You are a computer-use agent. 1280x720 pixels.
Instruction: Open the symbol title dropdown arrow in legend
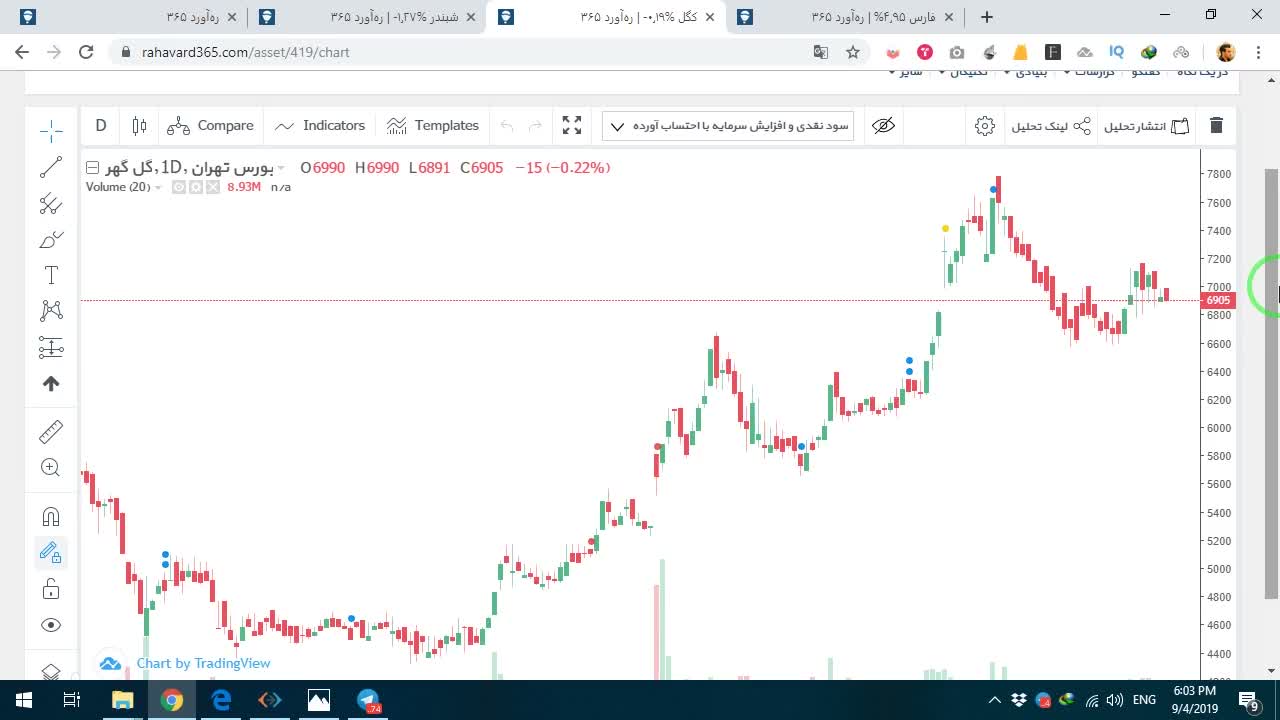click(x=281, y=169)
